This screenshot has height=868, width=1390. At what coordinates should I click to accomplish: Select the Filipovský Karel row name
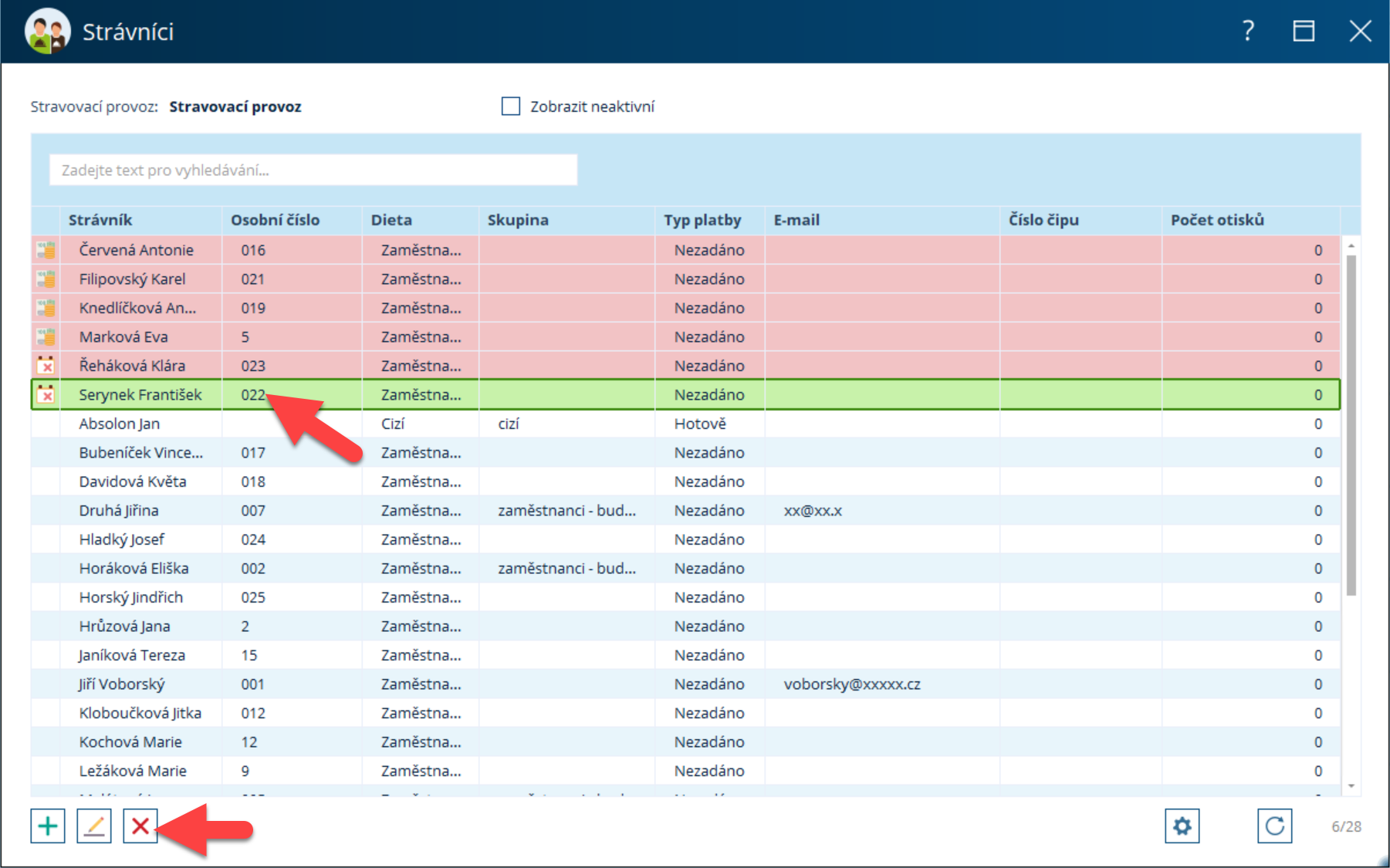pos(132,279)
